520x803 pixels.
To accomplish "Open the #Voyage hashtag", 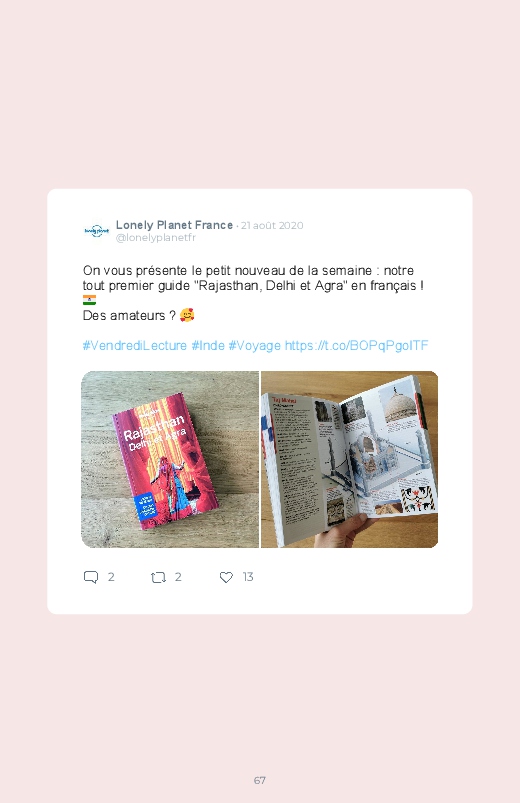I will (255, 346).
